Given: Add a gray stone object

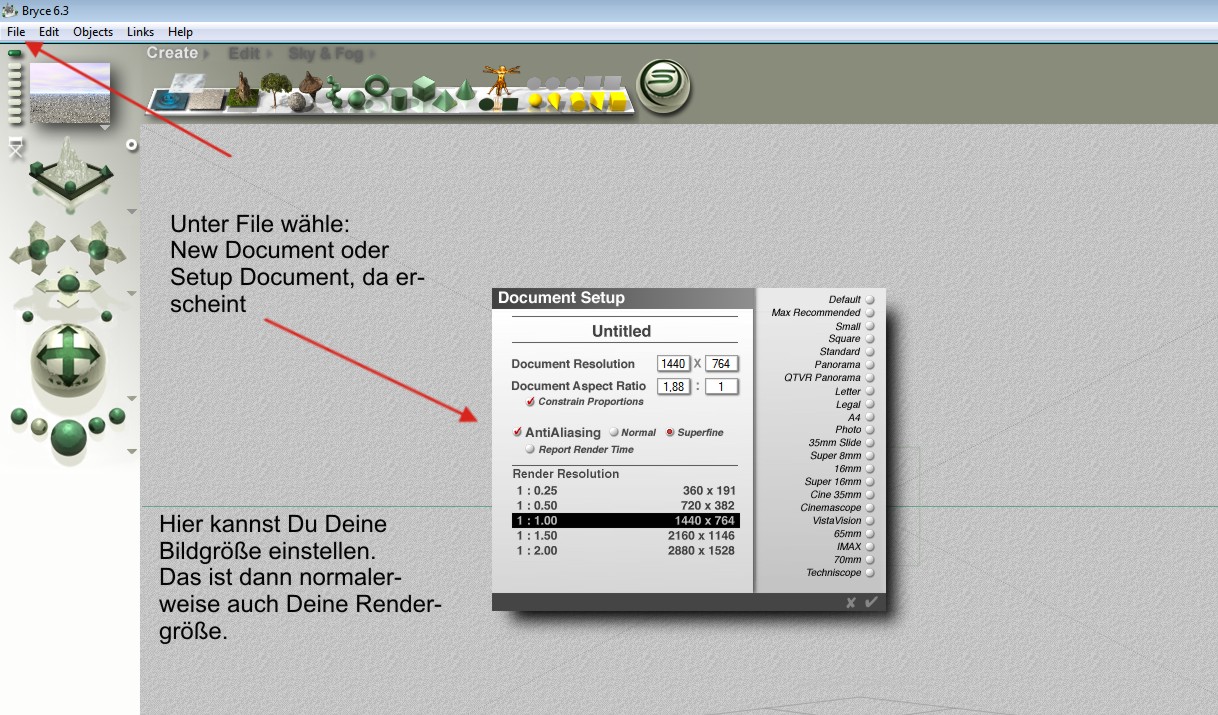Looking at the screenshot, I should point(296,102).
